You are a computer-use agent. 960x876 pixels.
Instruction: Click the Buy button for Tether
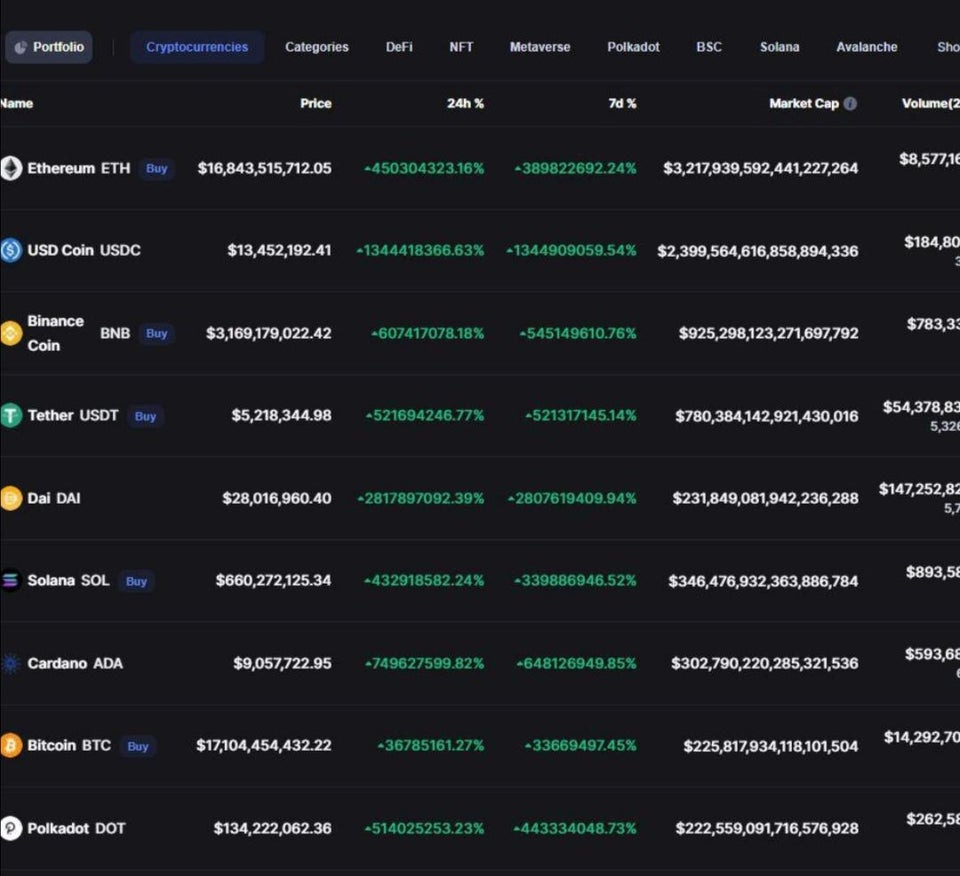(145, 416)
